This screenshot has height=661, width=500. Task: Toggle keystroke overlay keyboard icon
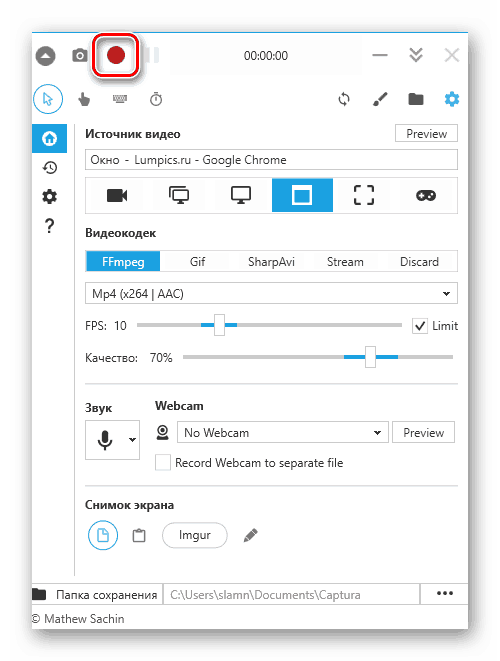120,99
